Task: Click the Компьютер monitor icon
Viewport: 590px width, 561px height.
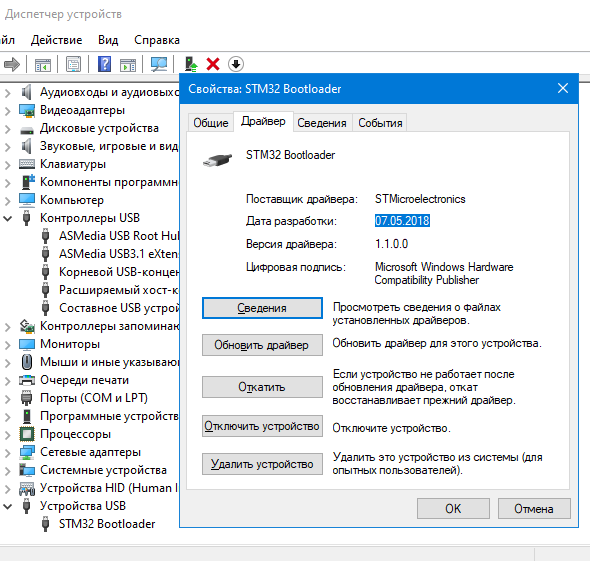Action: pyautogui.click(x=27, y=200)
